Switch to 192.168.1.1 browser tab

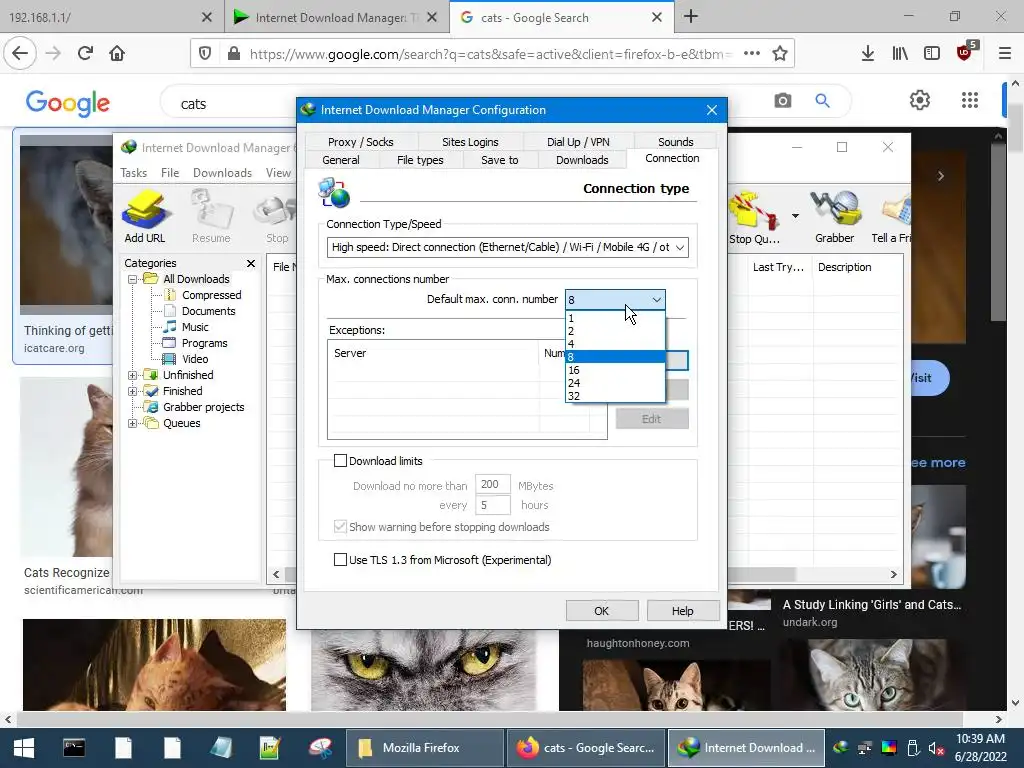[x=111, y=17]
